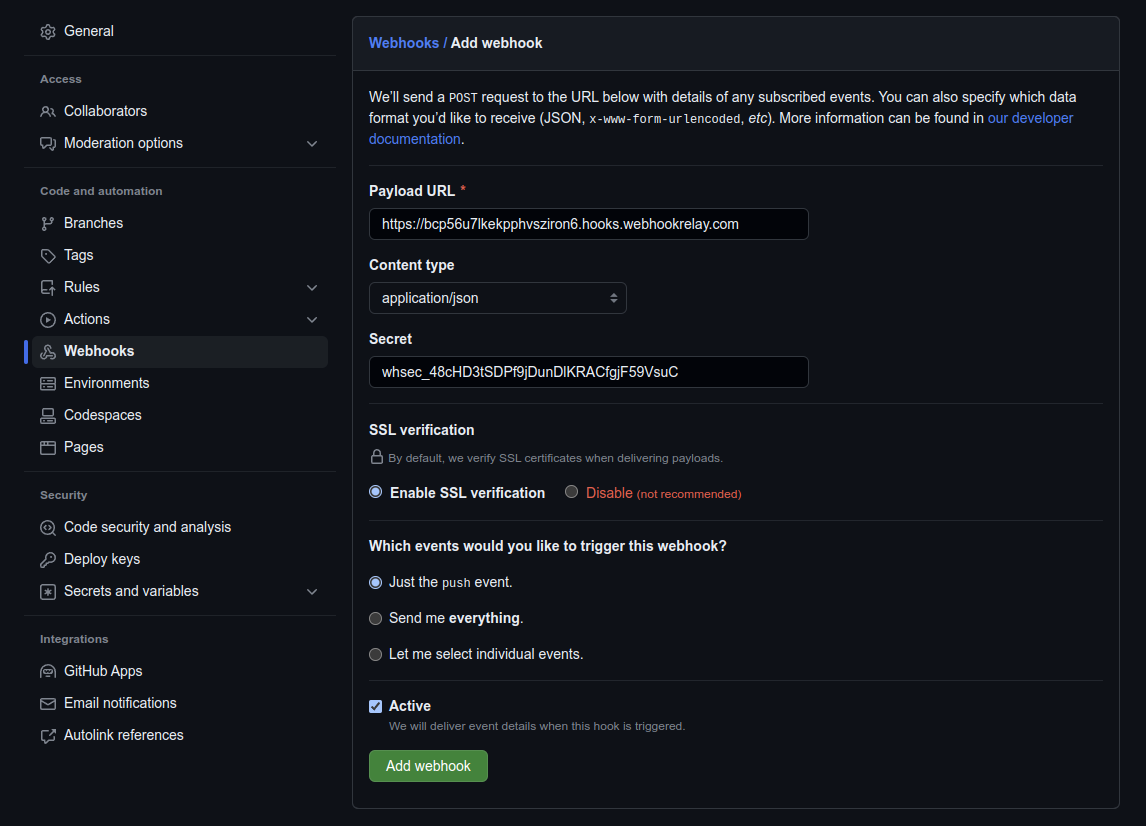Image resolution: width=1146 pixels, height=826 pixels.
Task: Expand the Moderation options section
Action: (311, 143)
